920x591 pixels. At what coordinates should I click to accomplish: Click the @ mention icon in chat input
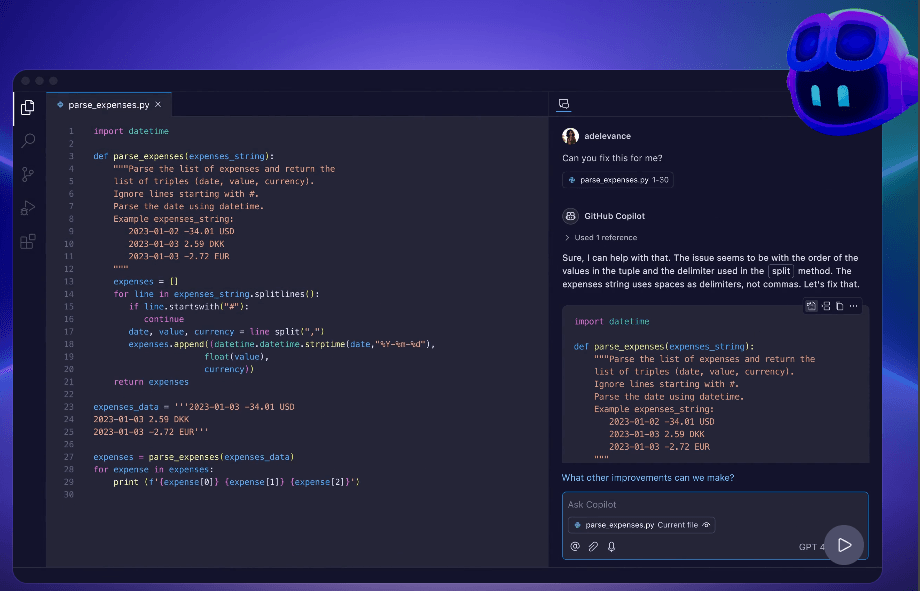(575, 547)
